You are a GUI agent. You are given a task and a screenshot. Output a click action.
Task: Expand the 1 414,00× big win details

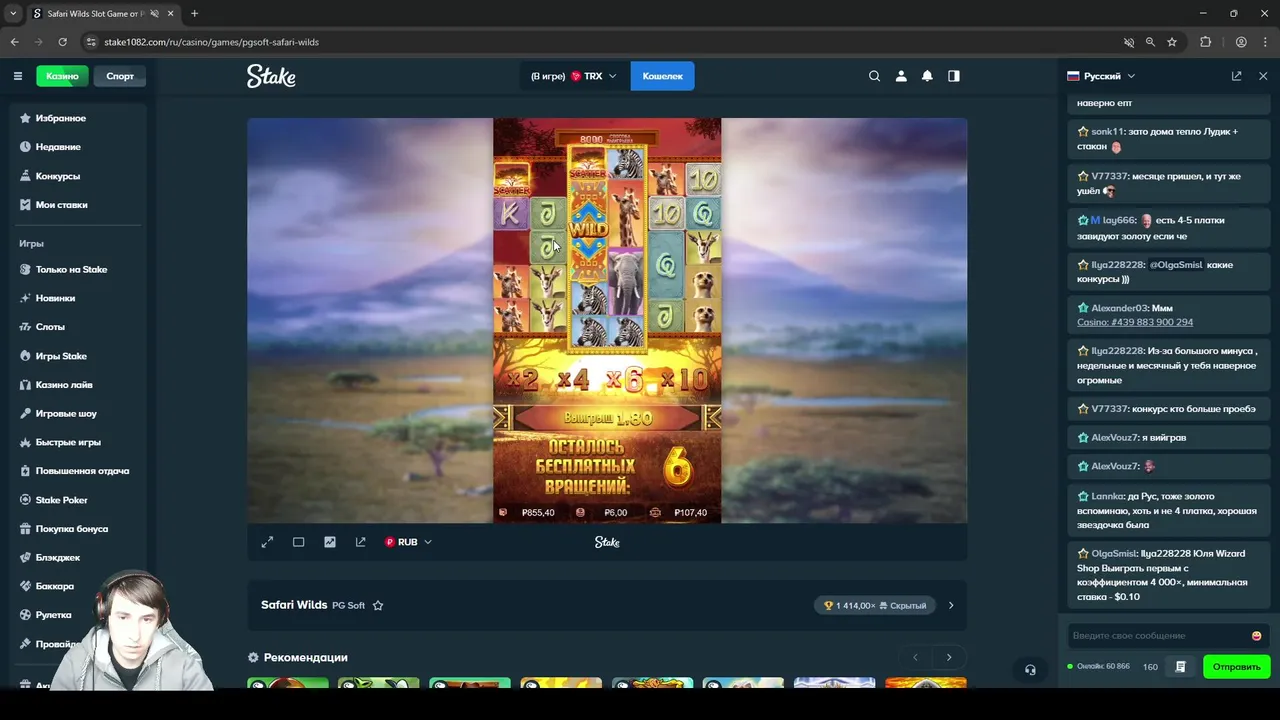click(x=951, y=605)
